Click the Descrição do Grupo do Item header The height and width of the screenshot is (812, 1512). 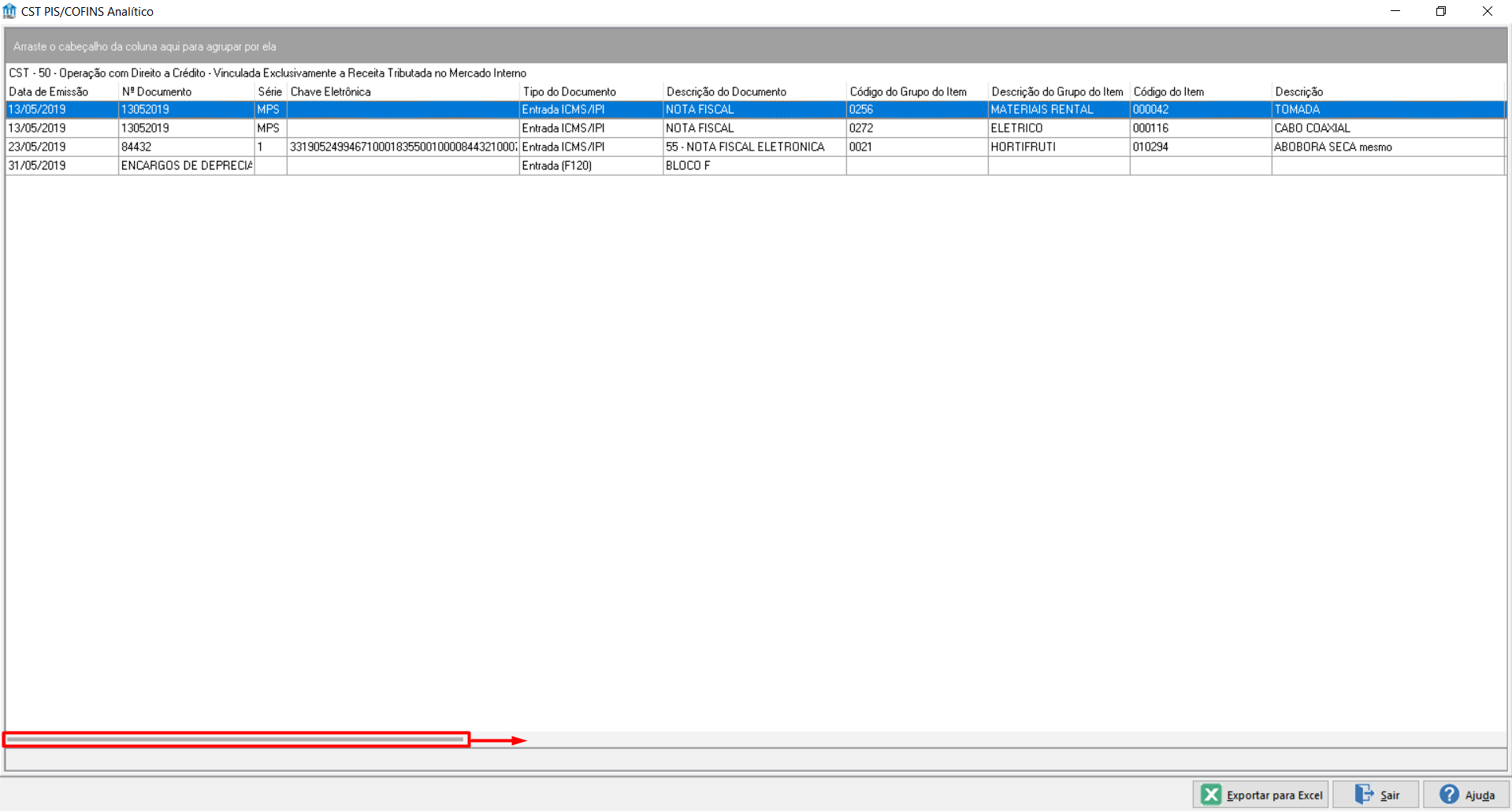1059,91
